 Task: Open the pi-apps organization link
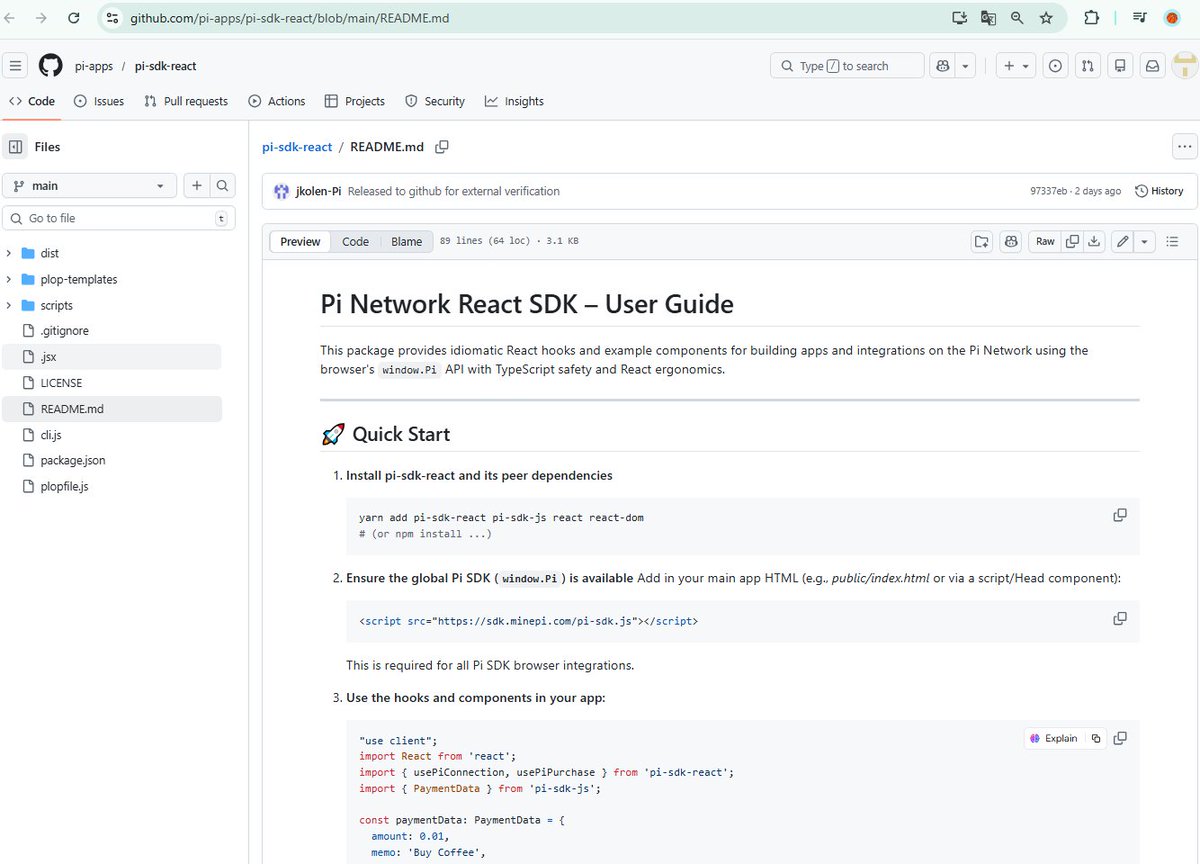(94, 66)
